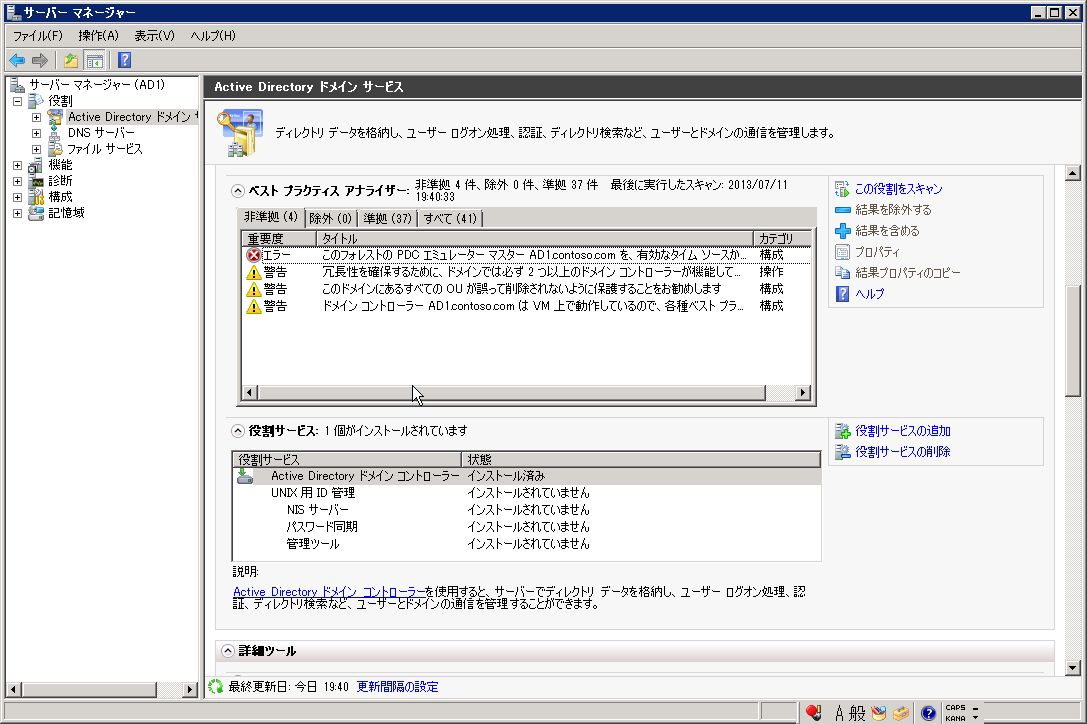Open the ファイル(F) menu
1087x724 pixels.
click(x=37, y=35)
